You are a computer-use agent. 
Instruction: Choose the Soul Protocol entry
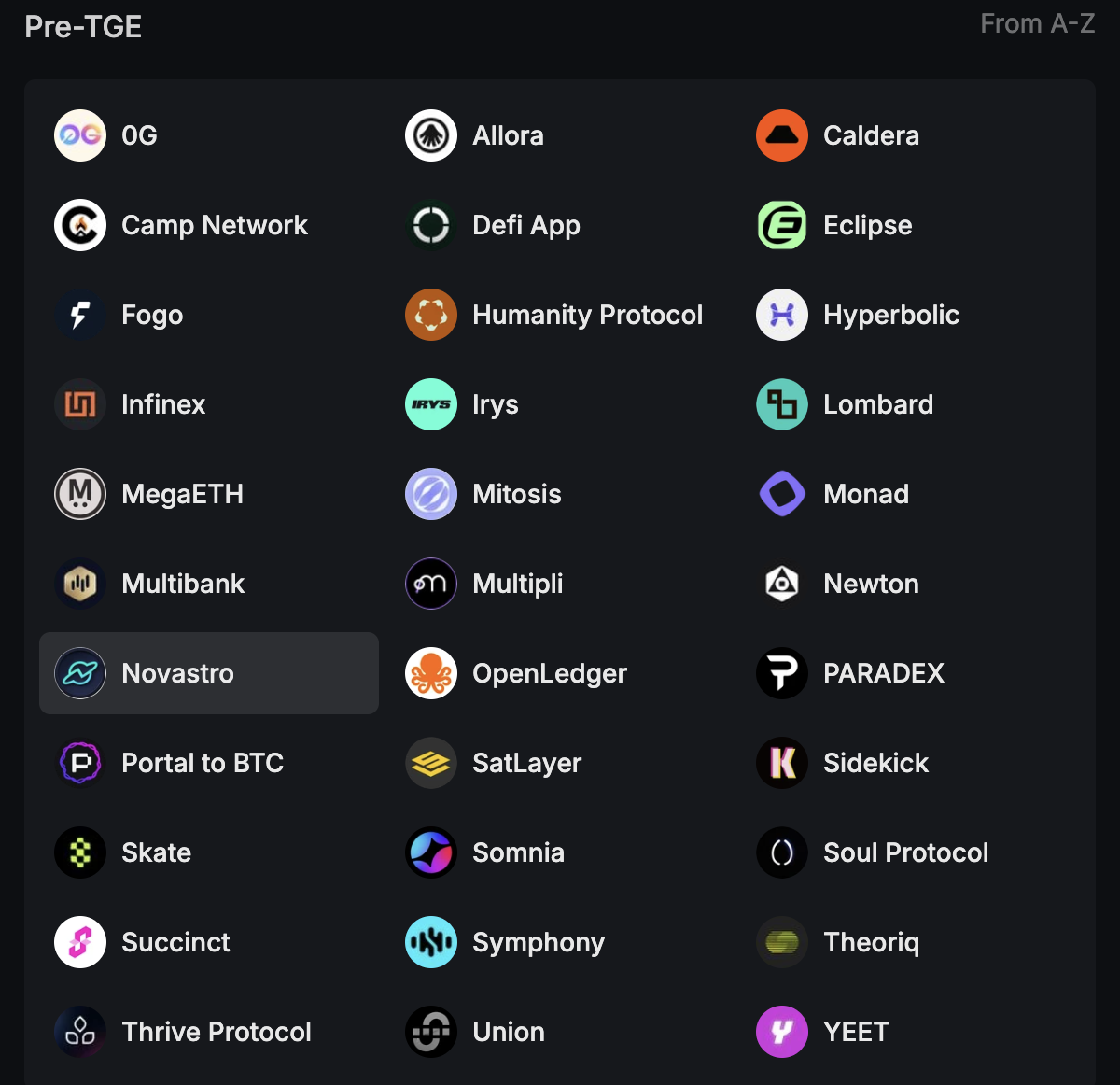click(911, 852)
